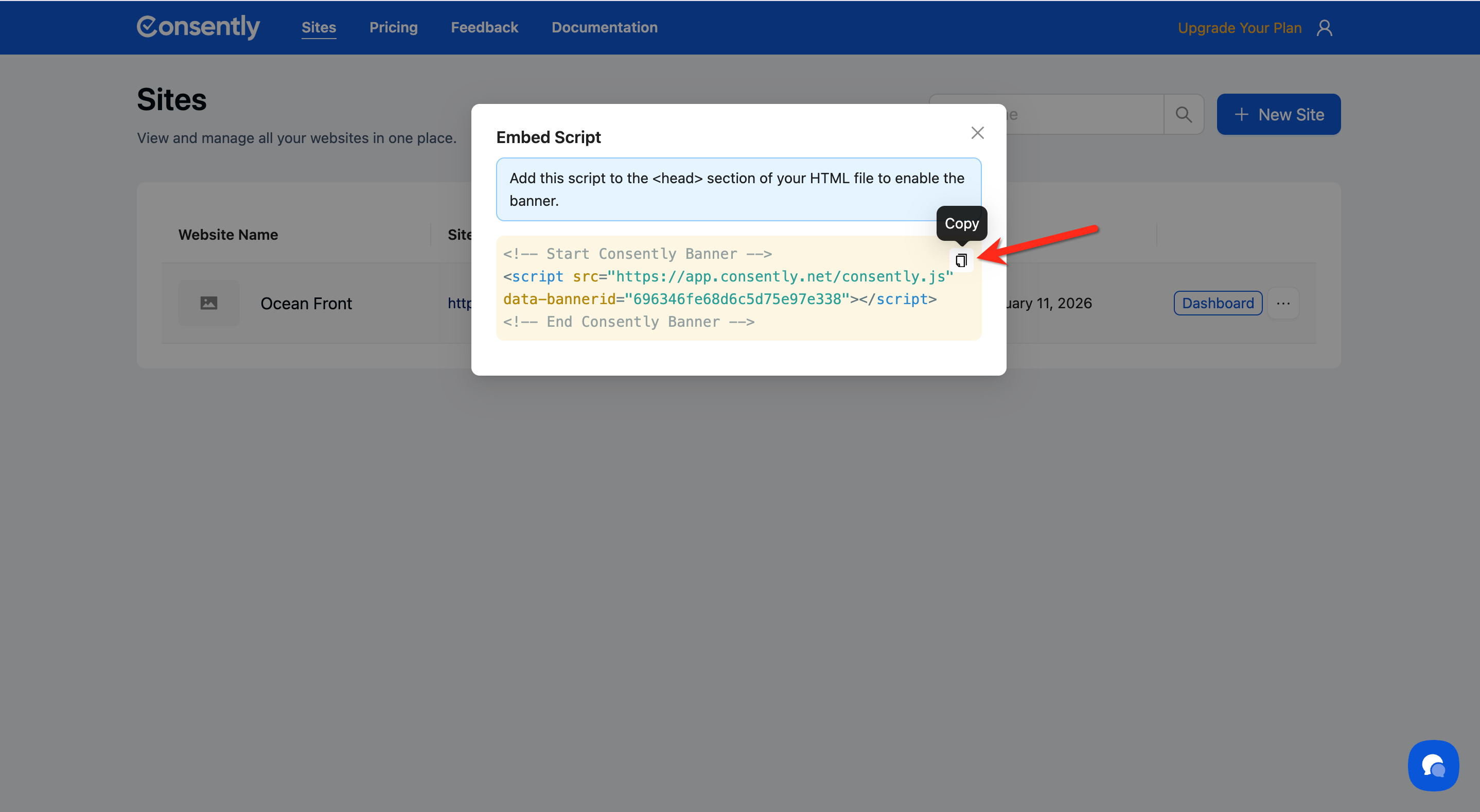Copy the embed script with copy icon
This screenshot has width=1480, height=812.
(961, 260)
